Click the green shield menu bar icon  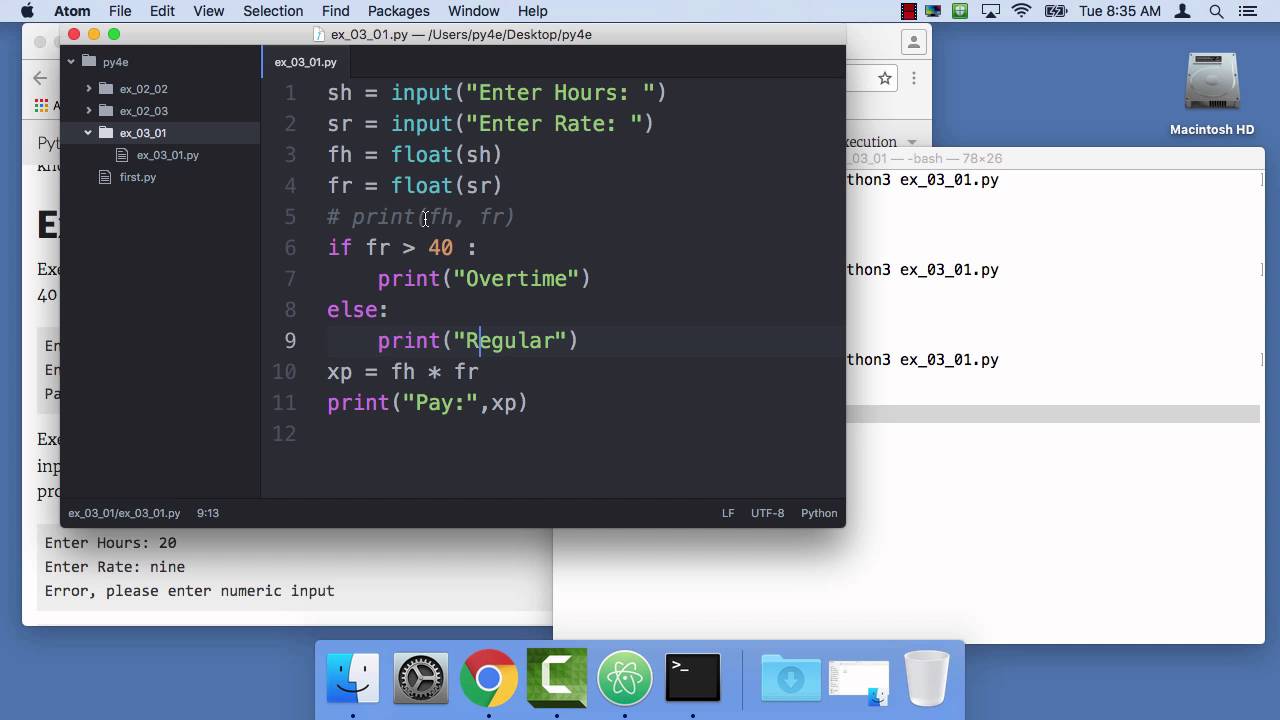click(960, 11)
